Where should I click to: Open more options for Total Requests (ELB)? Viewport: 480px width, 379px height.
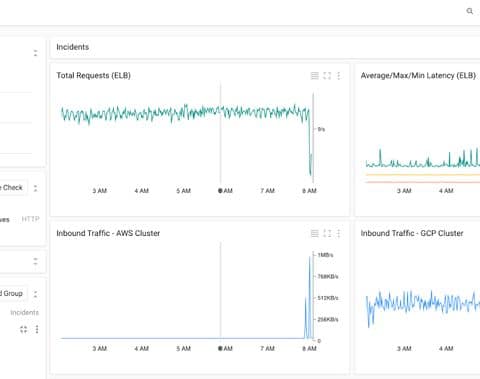click(x=339, y=76)
